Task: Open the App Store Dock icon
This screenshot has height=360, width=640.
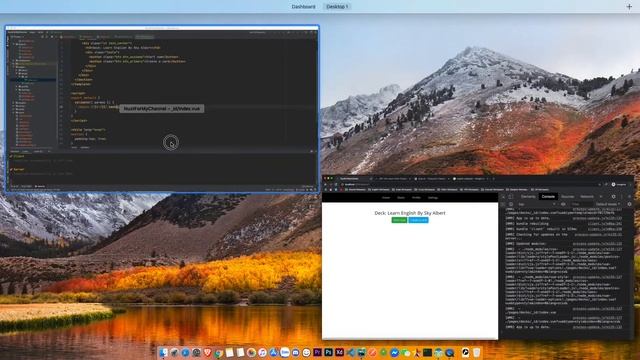Action: click(x=273, y=352)
